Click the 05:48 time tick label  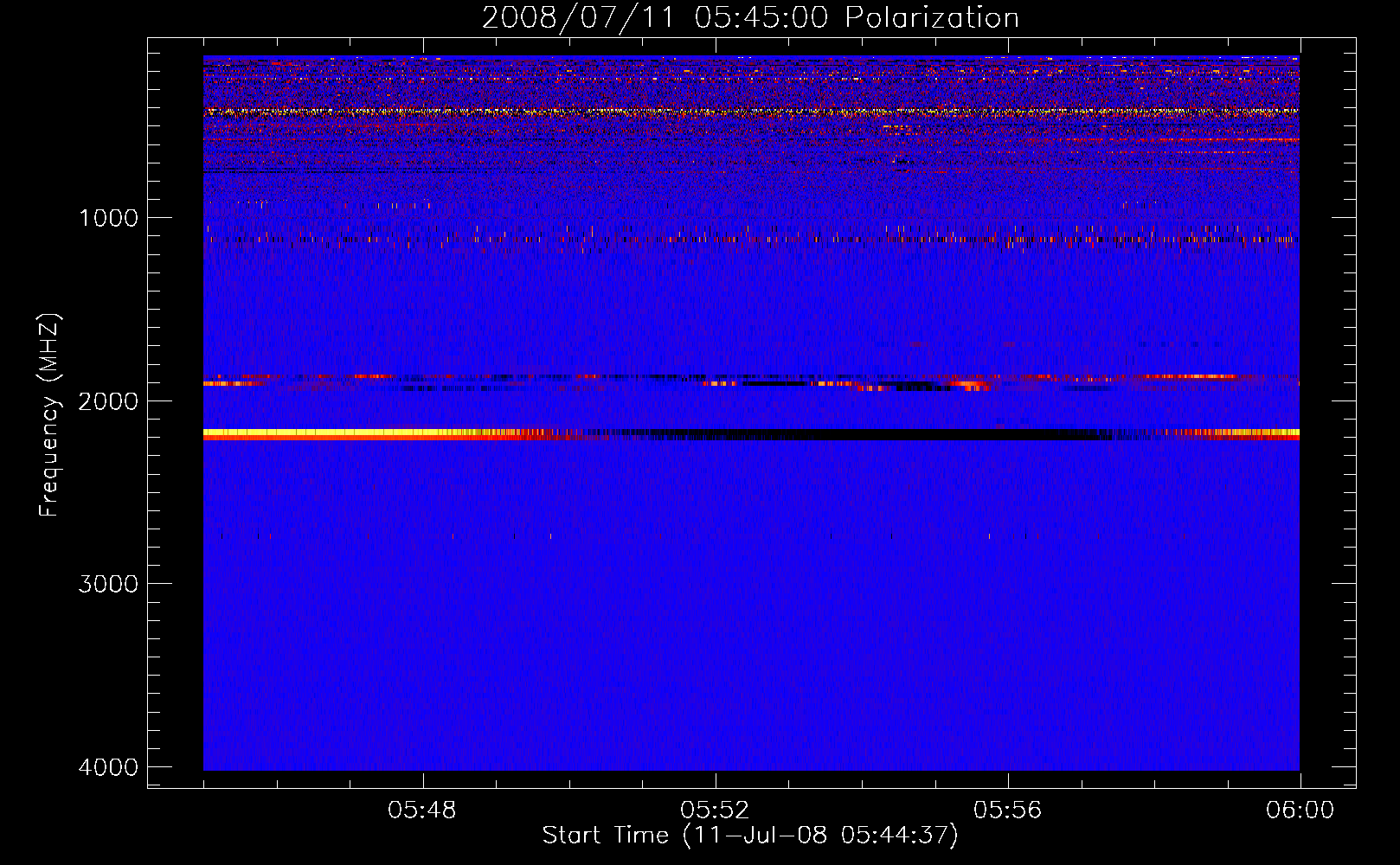(422, 811)
